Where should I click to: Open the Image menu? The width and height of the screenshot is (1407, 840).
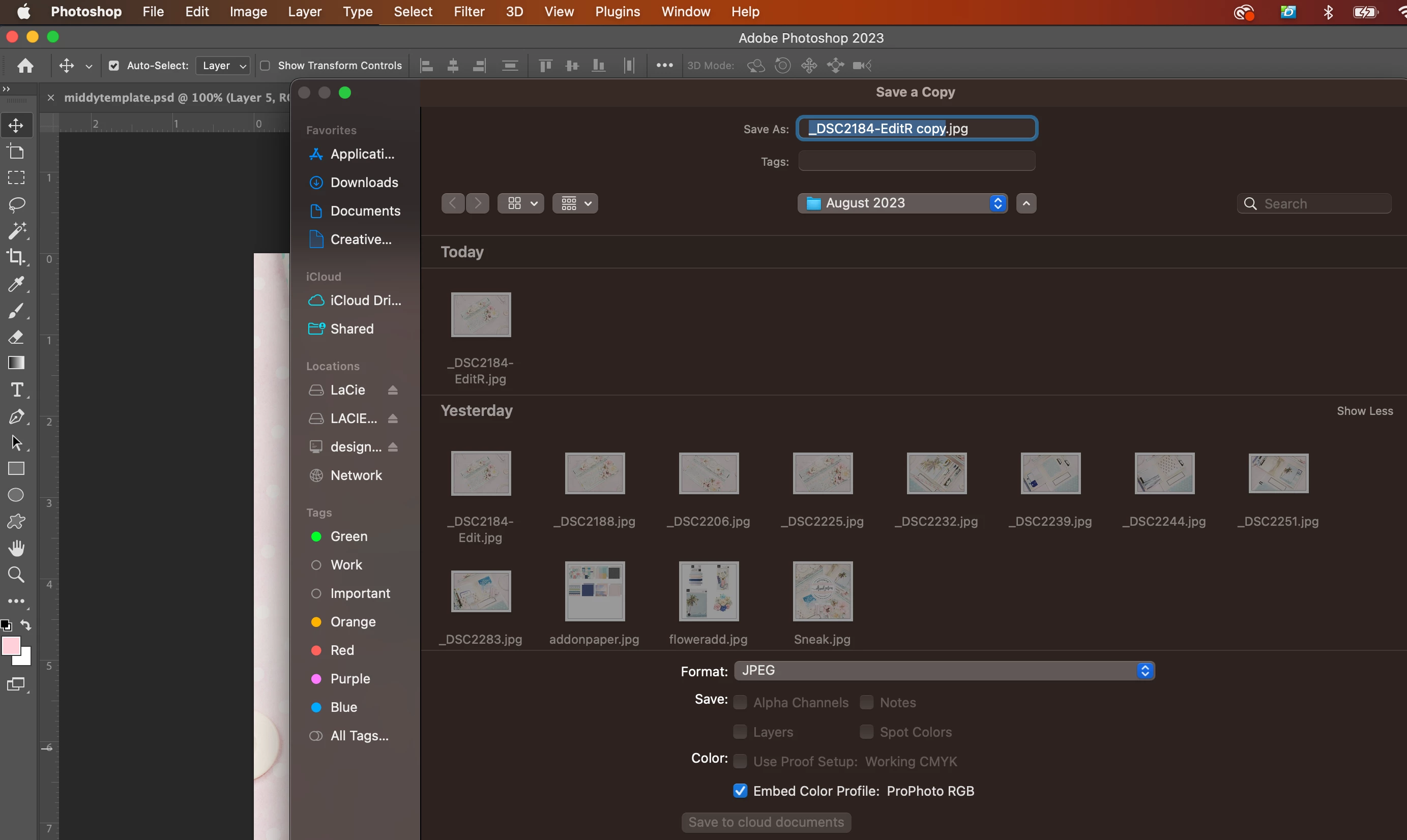pyautogui.click(x=248, y=12)
